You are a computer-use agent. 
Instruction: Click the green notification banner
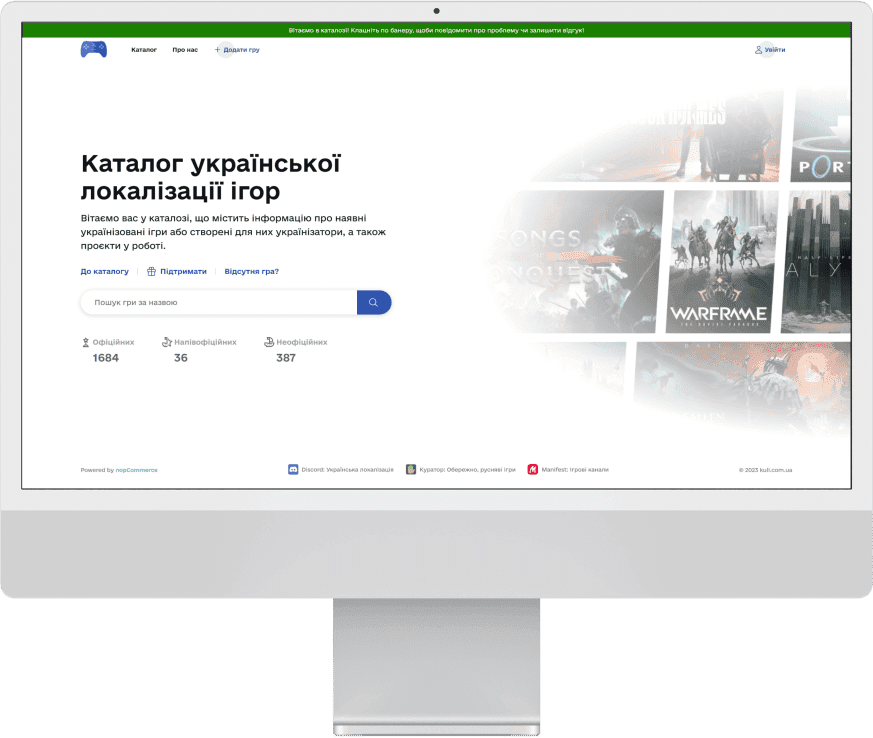[436, 29]
